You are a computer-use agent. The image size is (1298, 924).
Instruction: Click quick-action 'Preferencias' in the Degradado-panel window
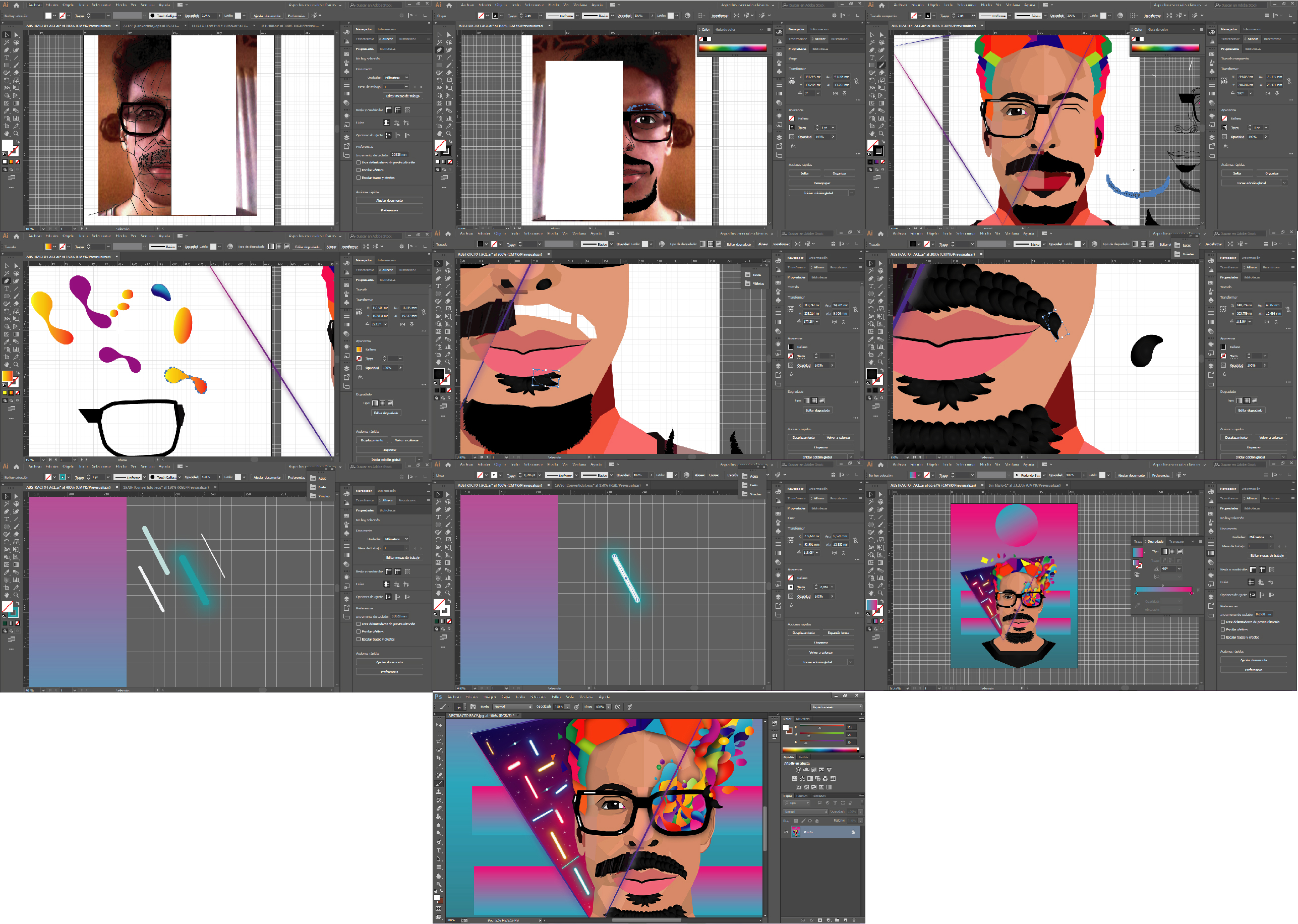pos(1254,670)
